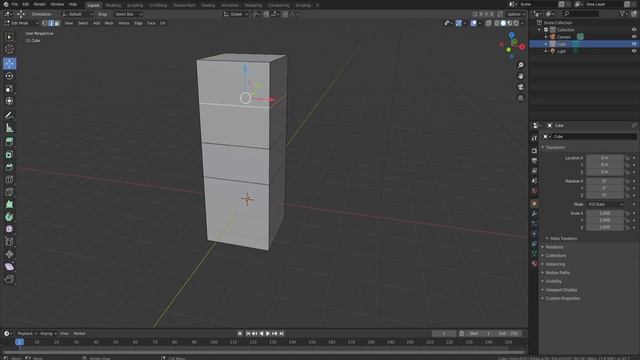Click the Location X value field
Screen dimensions: 640x360
(605, 158)
